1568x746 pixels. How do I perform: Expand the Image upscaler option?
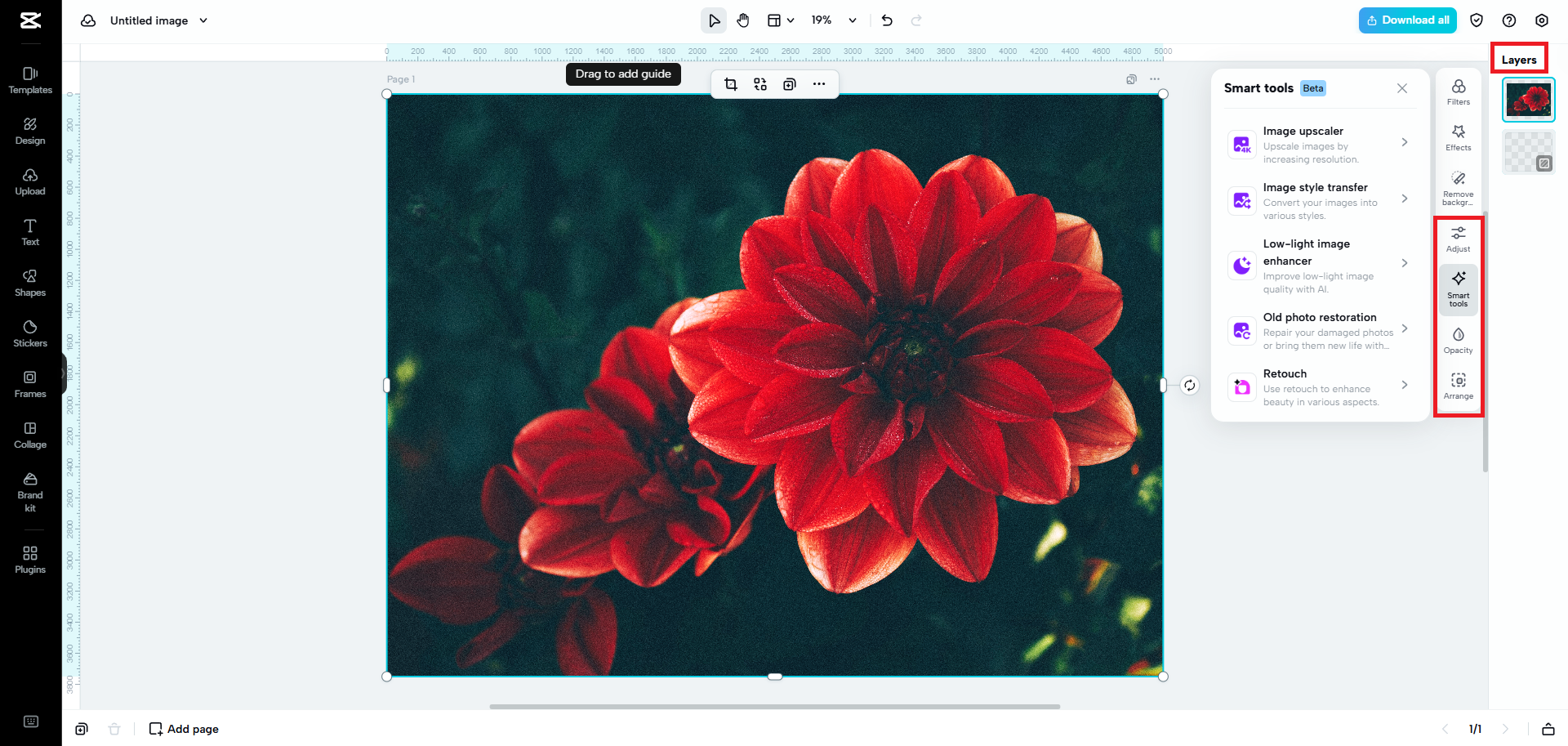tap(1405, 142)
